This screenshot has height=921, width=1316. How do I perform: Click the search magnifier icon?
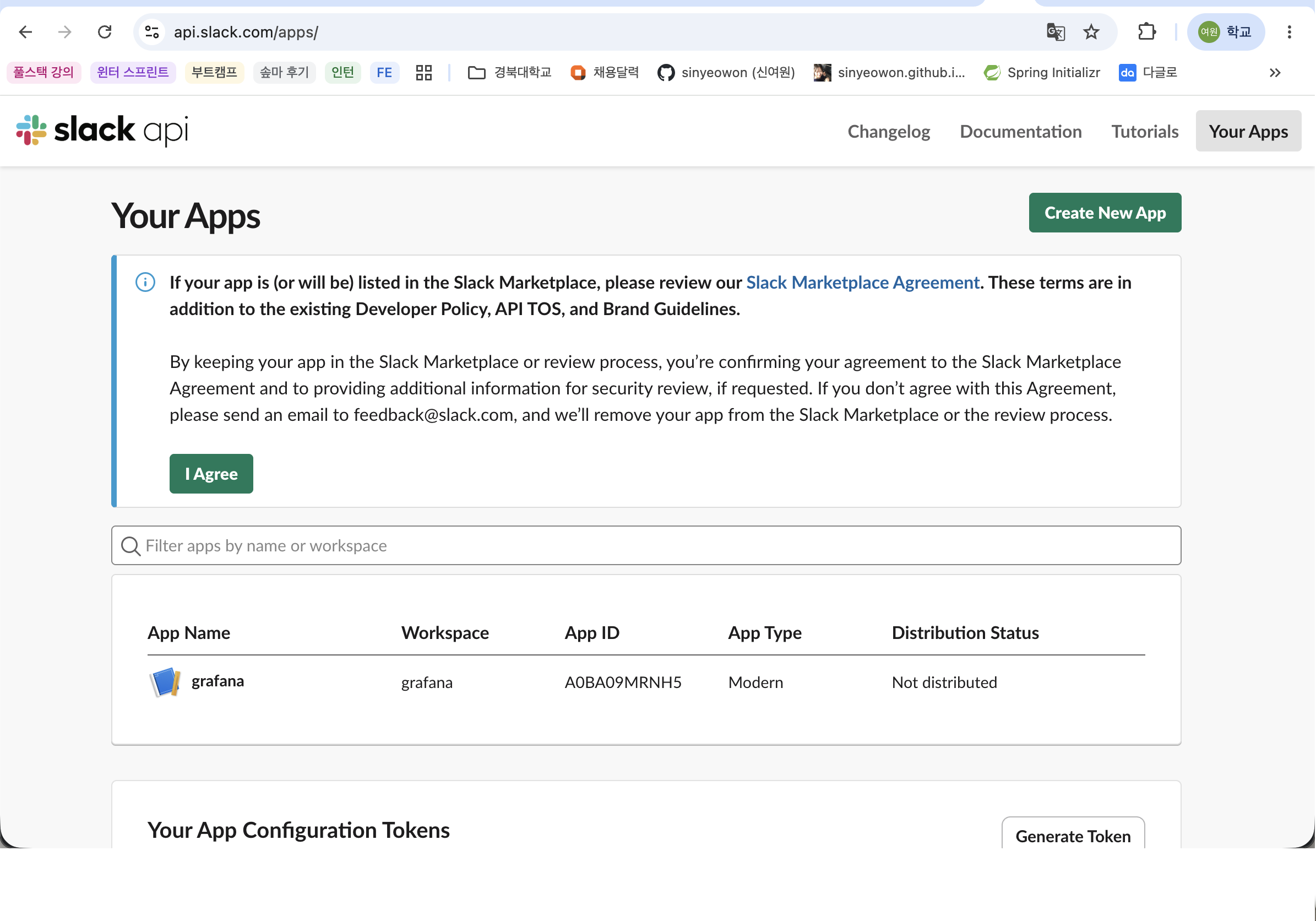tap(130, 546)
